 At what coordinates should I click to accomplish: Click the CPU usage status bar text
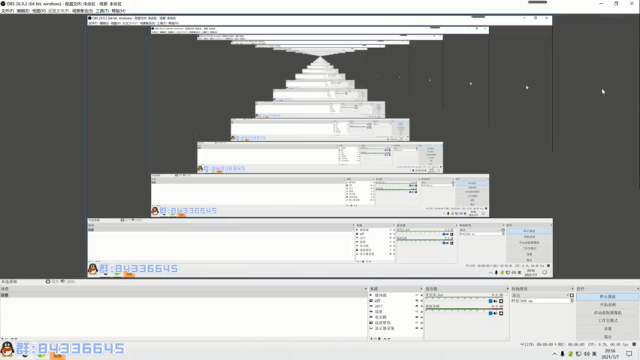608,344
